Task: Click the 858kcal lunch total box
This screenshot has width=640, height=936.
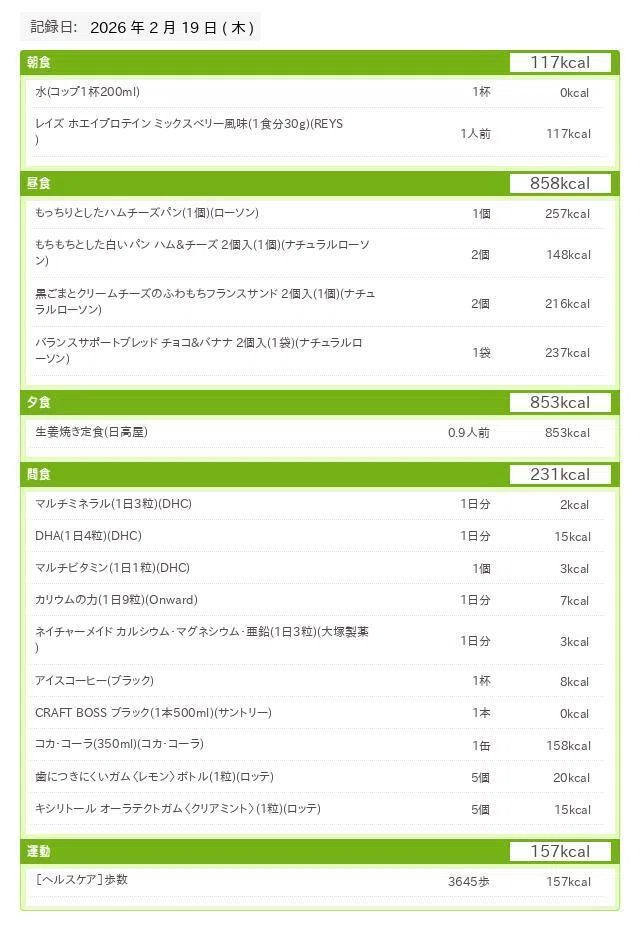Action: [x=560, y=183]
